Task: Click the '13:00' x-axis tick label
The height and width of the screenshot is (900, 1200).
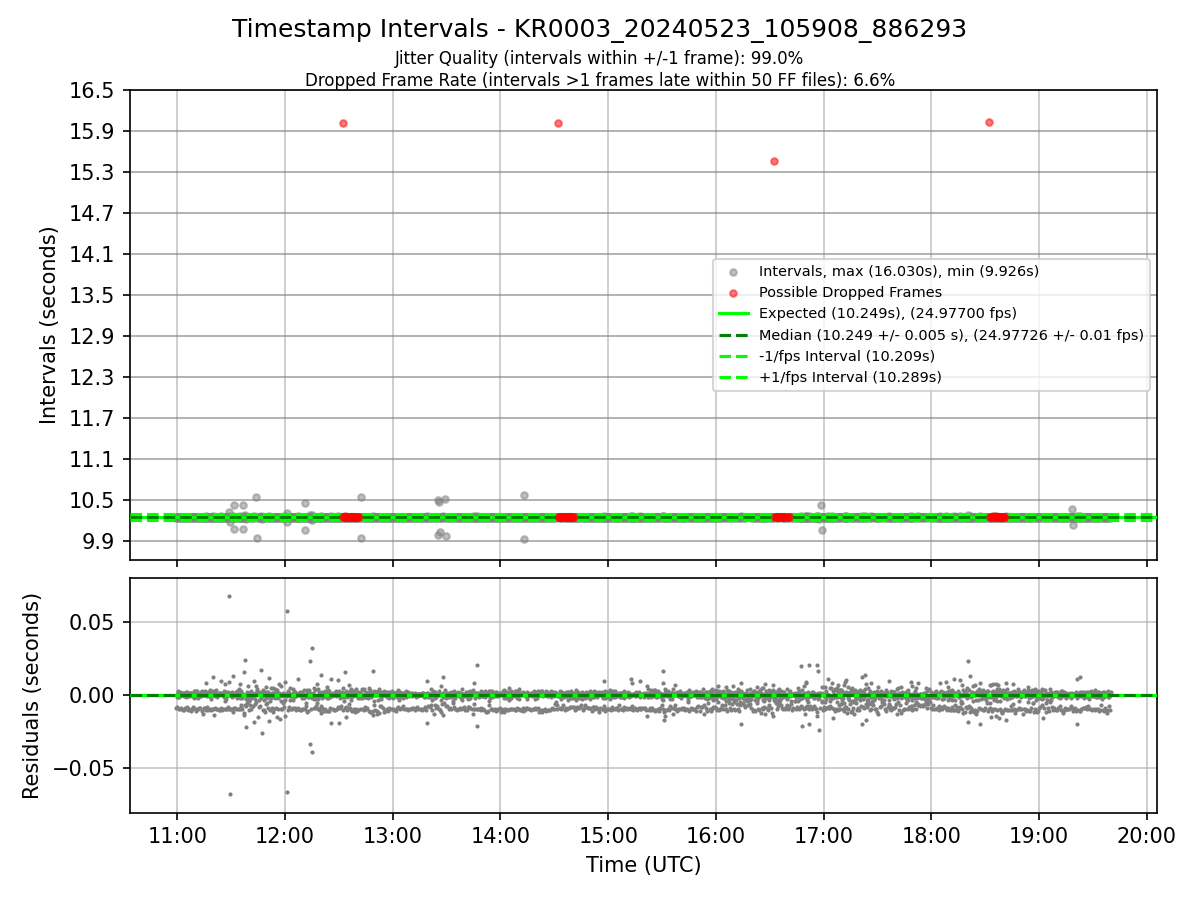Action: (x=392, y=835)
